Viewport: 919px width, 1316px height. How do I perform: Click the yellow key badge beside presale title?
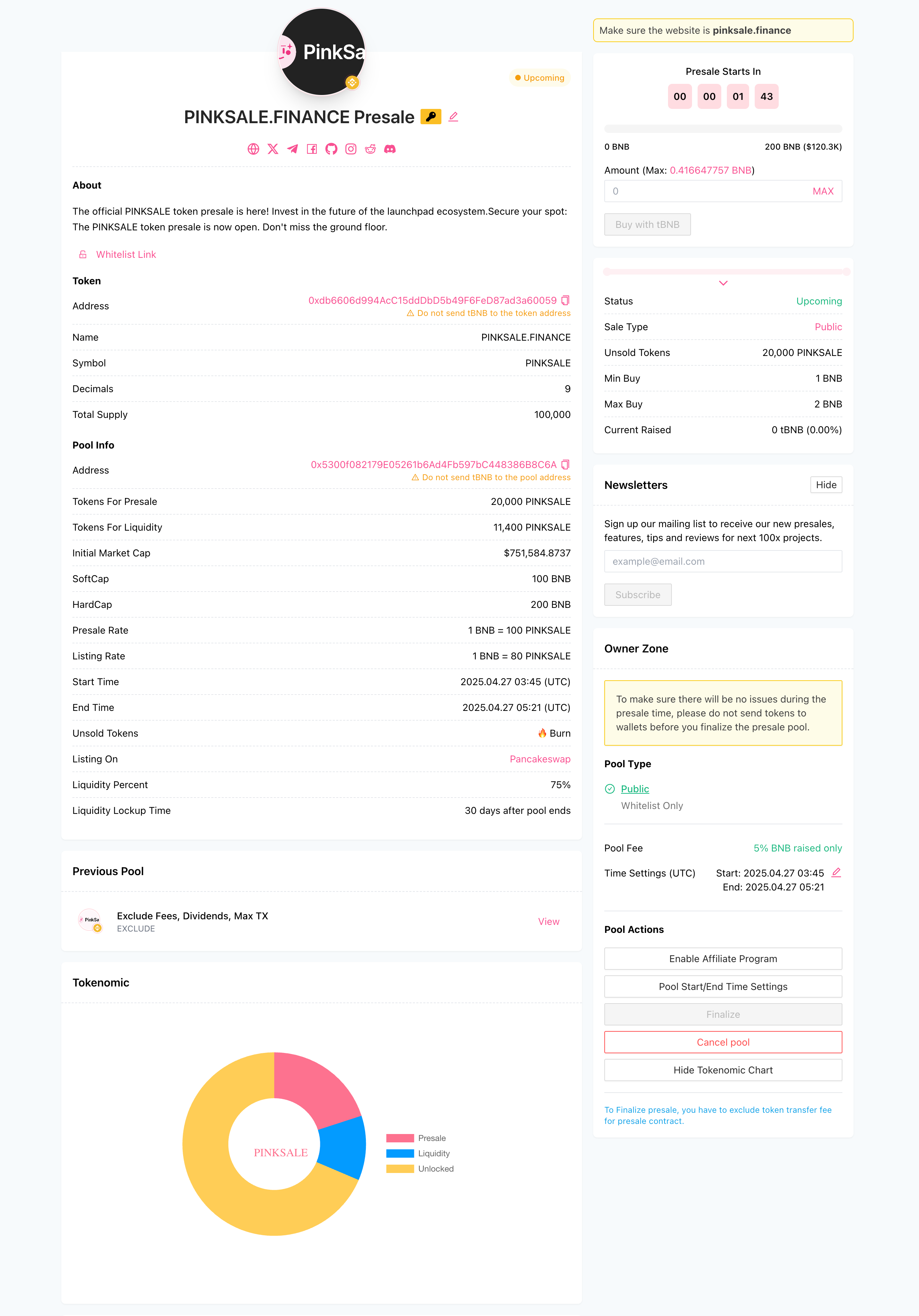pos(431,116)
